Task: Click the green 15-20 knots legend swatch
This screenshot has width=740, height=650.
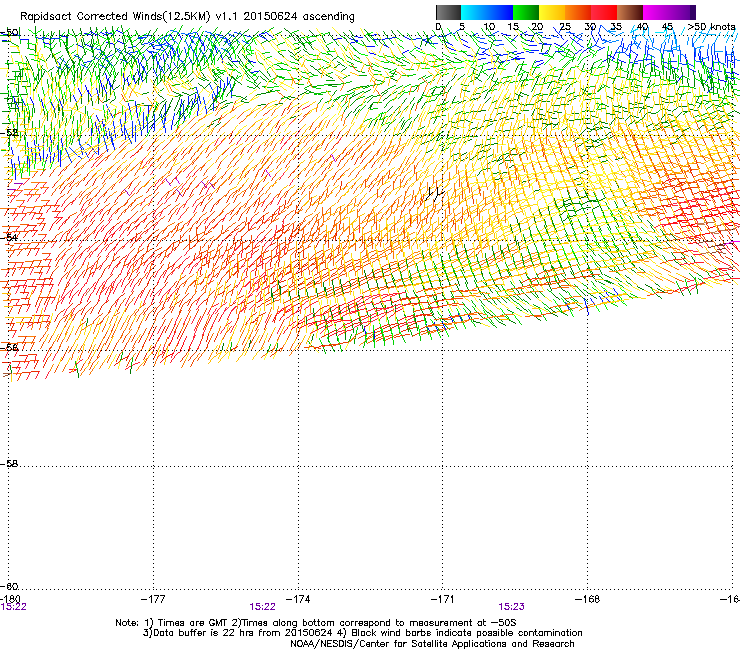Action: pos(526,12)
